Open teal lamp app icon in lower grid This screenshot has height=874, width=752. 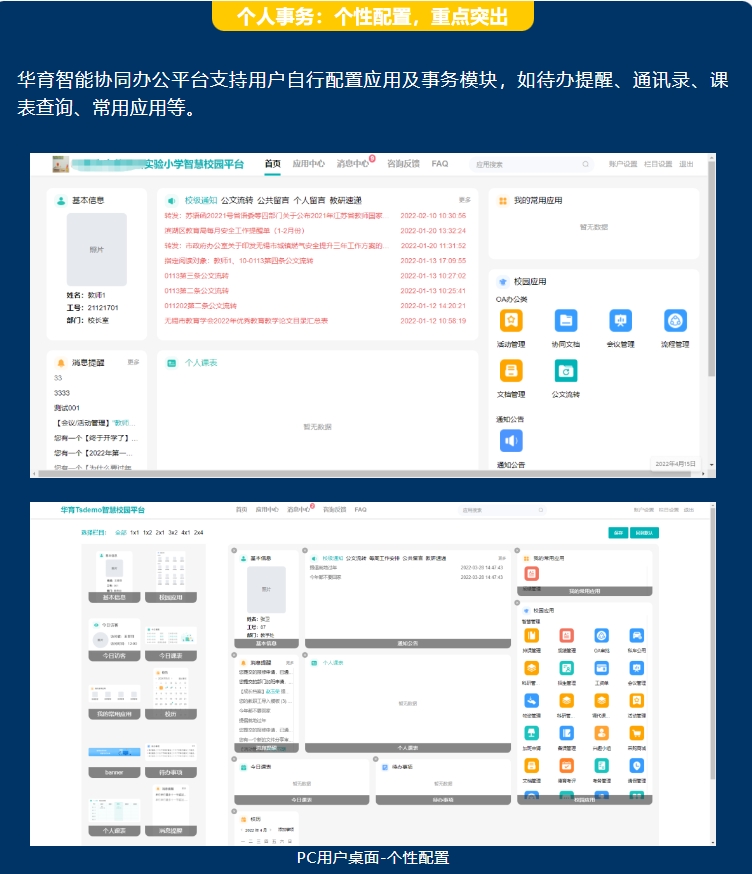click(x=531, y=733)
